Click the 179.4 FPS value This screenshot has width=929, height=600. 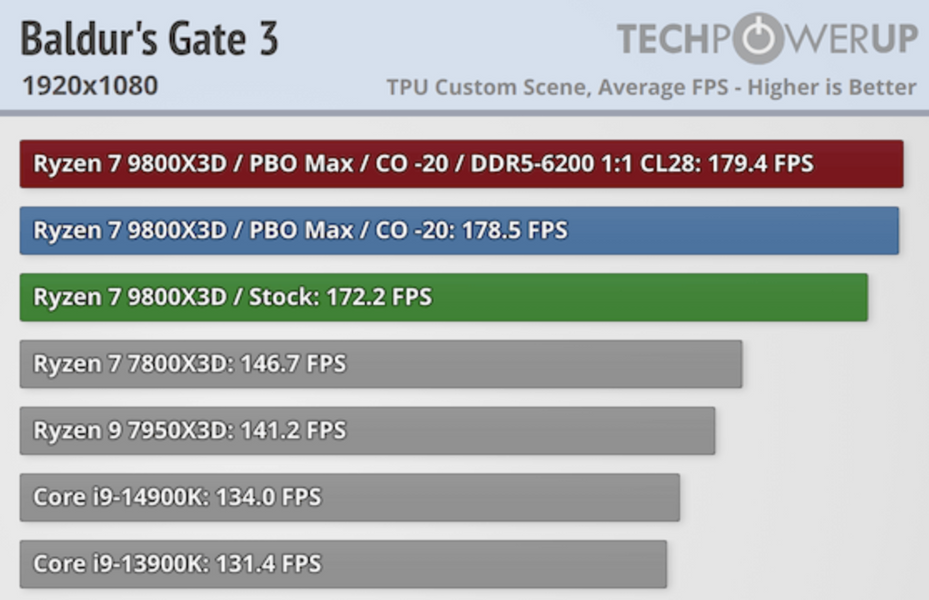760,164
